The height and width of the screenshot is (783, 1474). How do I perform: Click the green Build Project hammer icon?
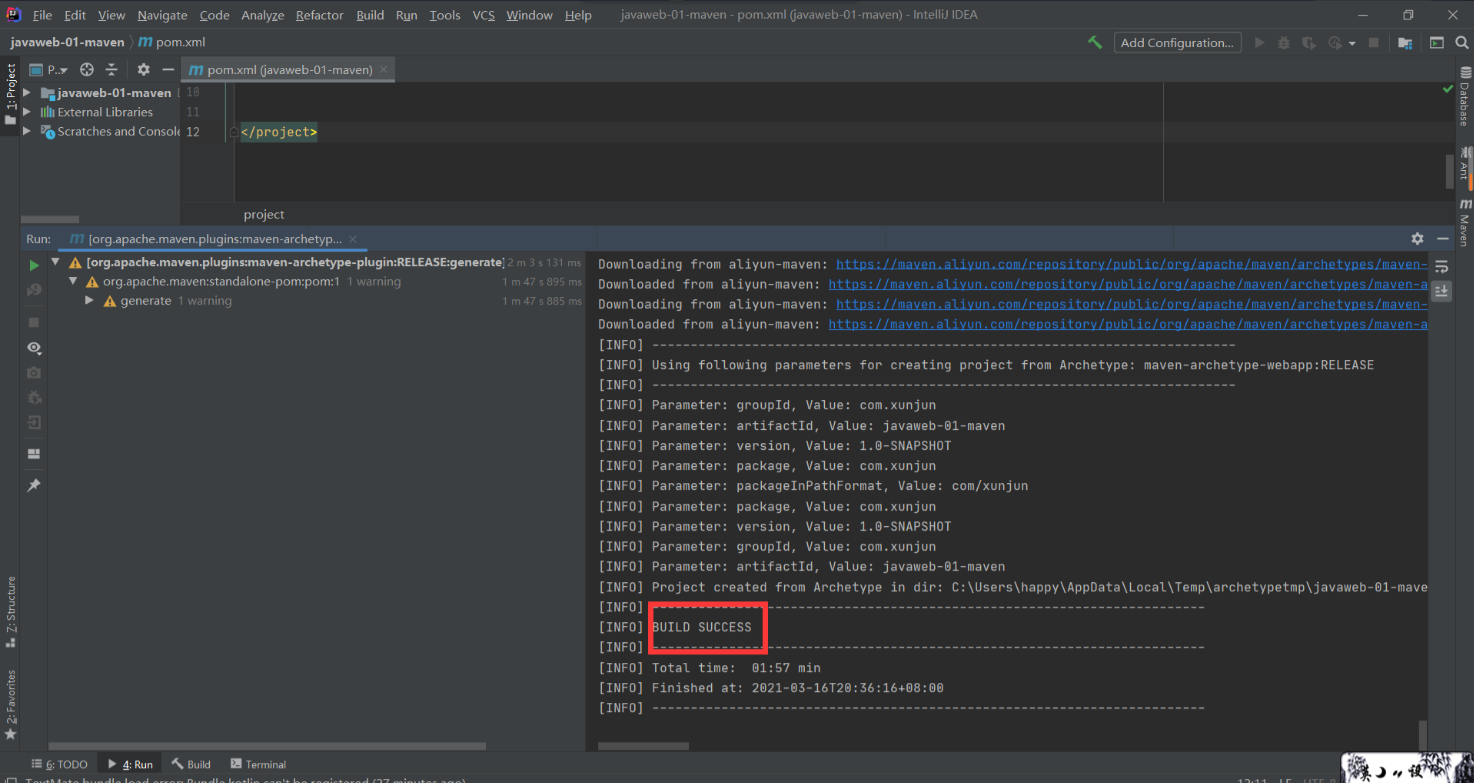pyautogui.click(x=1095, y=43)
